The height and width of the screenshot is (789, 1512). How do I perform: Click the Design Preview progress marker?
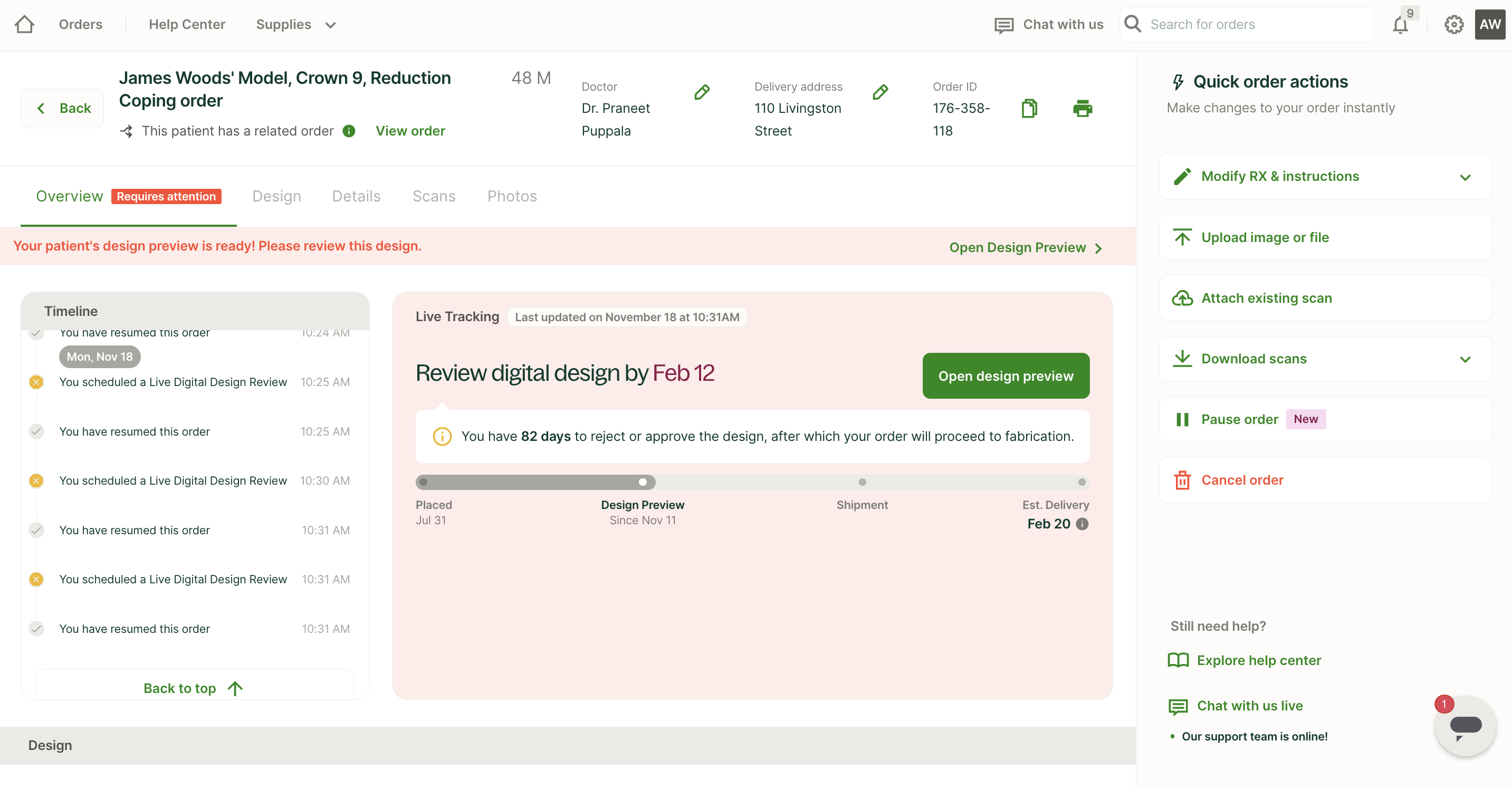tap(643, 482)
